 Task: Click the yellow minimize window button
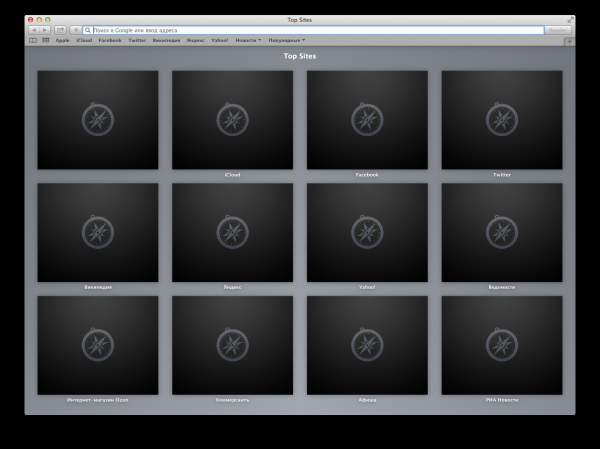(39, 20)
